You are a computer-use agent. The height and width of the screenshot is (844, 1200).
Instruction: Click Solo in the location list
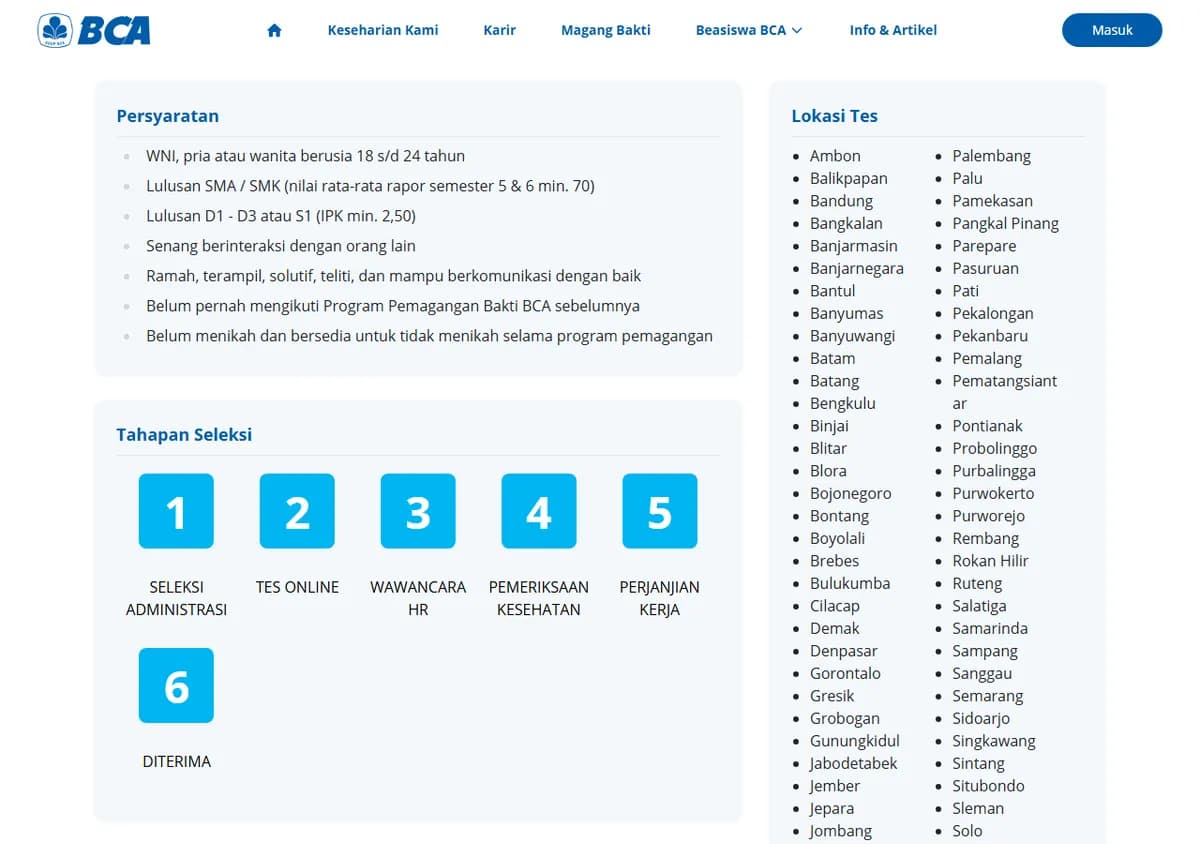pyautogui.click(x=968, y=831)
